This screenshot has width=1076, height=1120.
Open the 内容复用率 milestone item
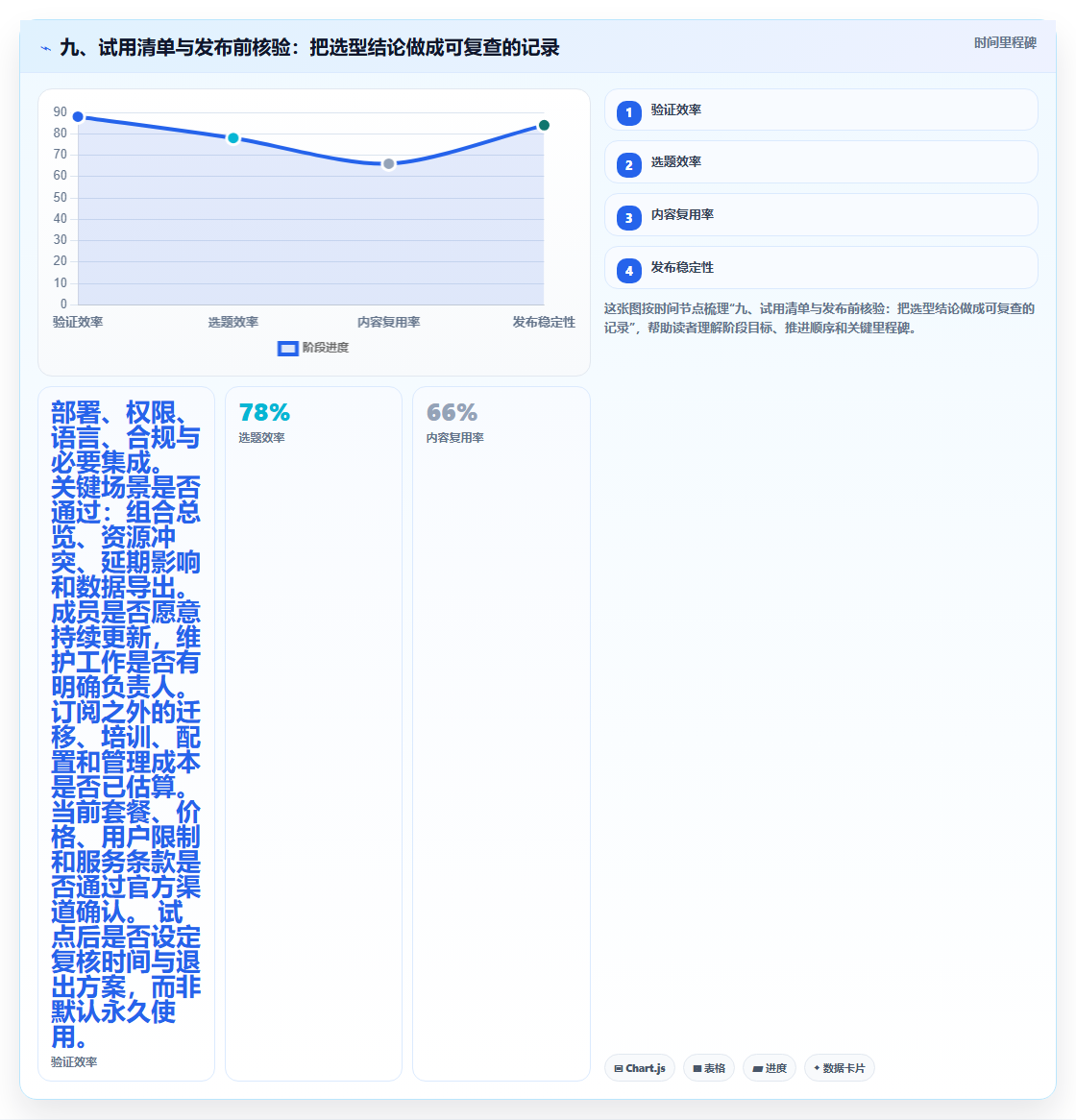[x=821, y=215]
